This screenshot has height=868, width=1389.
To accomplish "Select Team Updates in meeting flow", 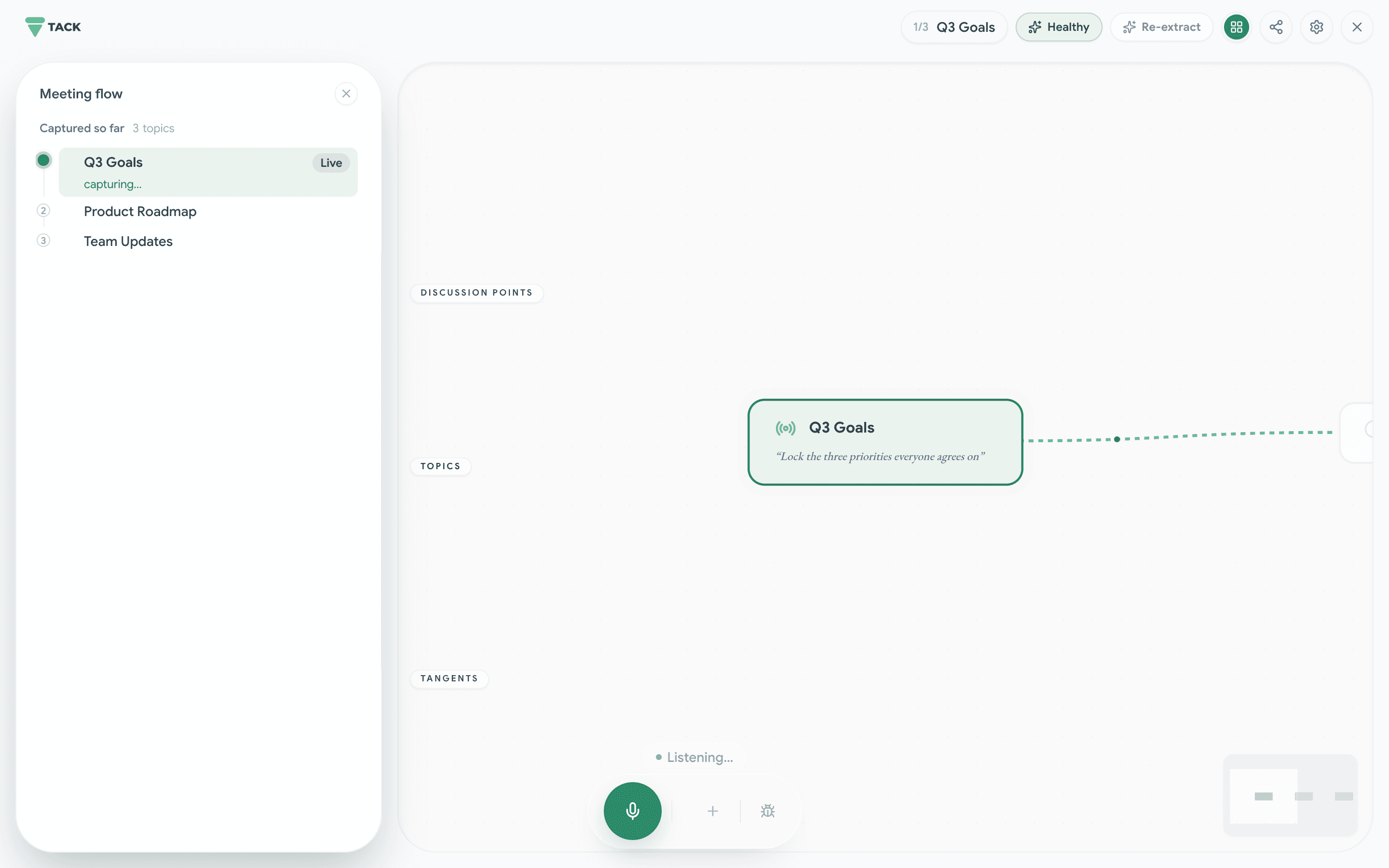I will pos(128,241).
